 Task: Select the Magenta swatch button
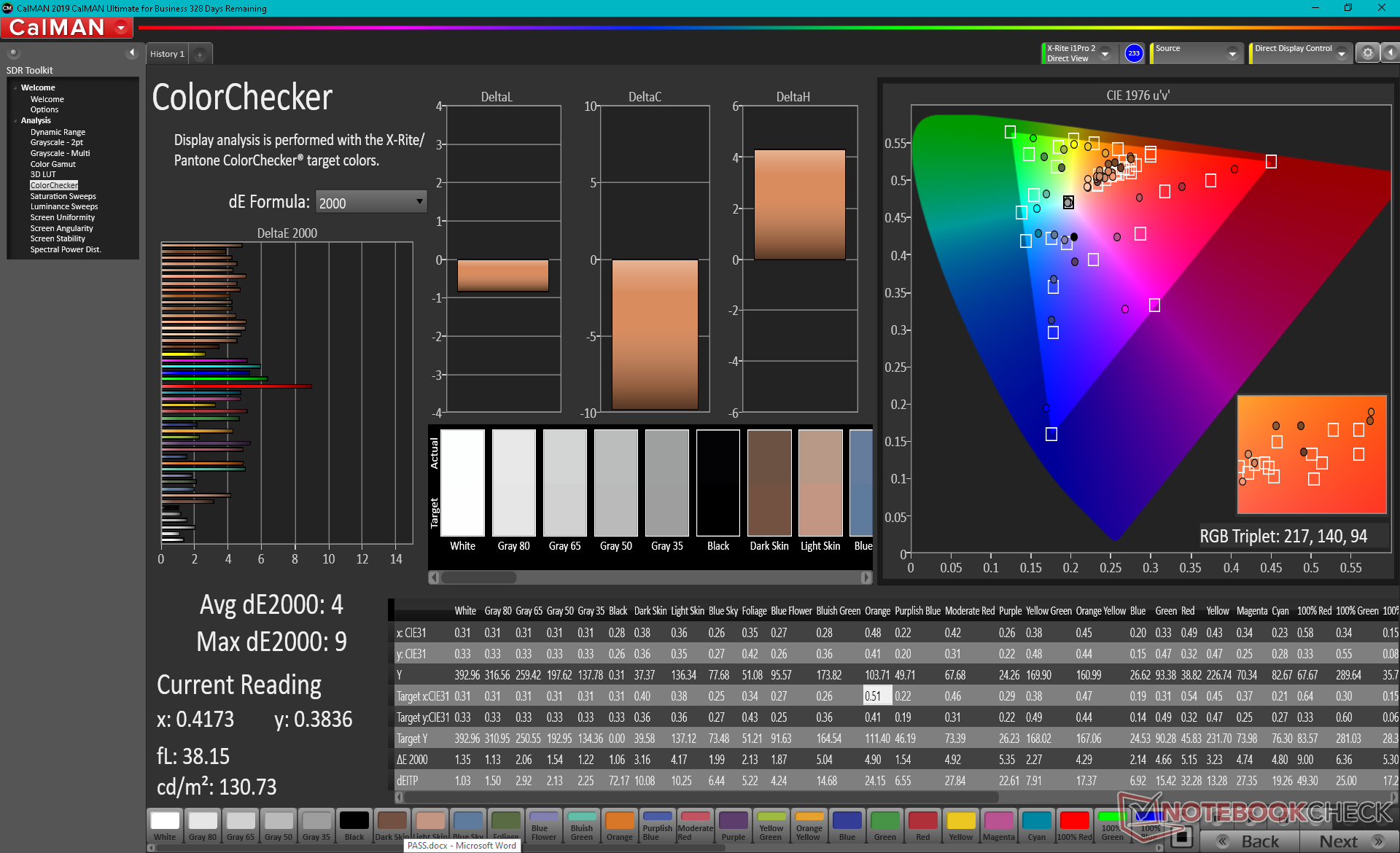tap(999, 825)
